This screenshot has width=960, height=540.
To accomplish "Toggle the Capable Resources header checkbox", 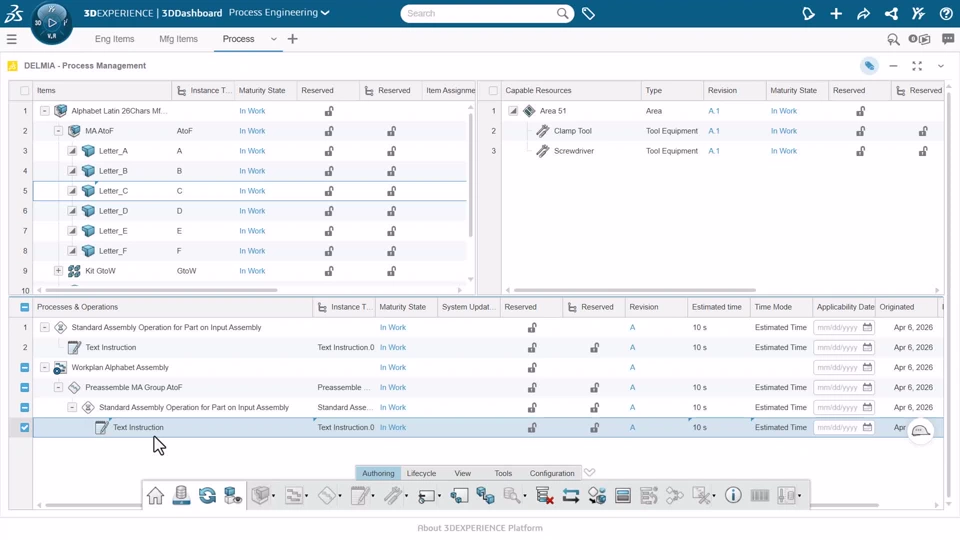I will 493,91.
